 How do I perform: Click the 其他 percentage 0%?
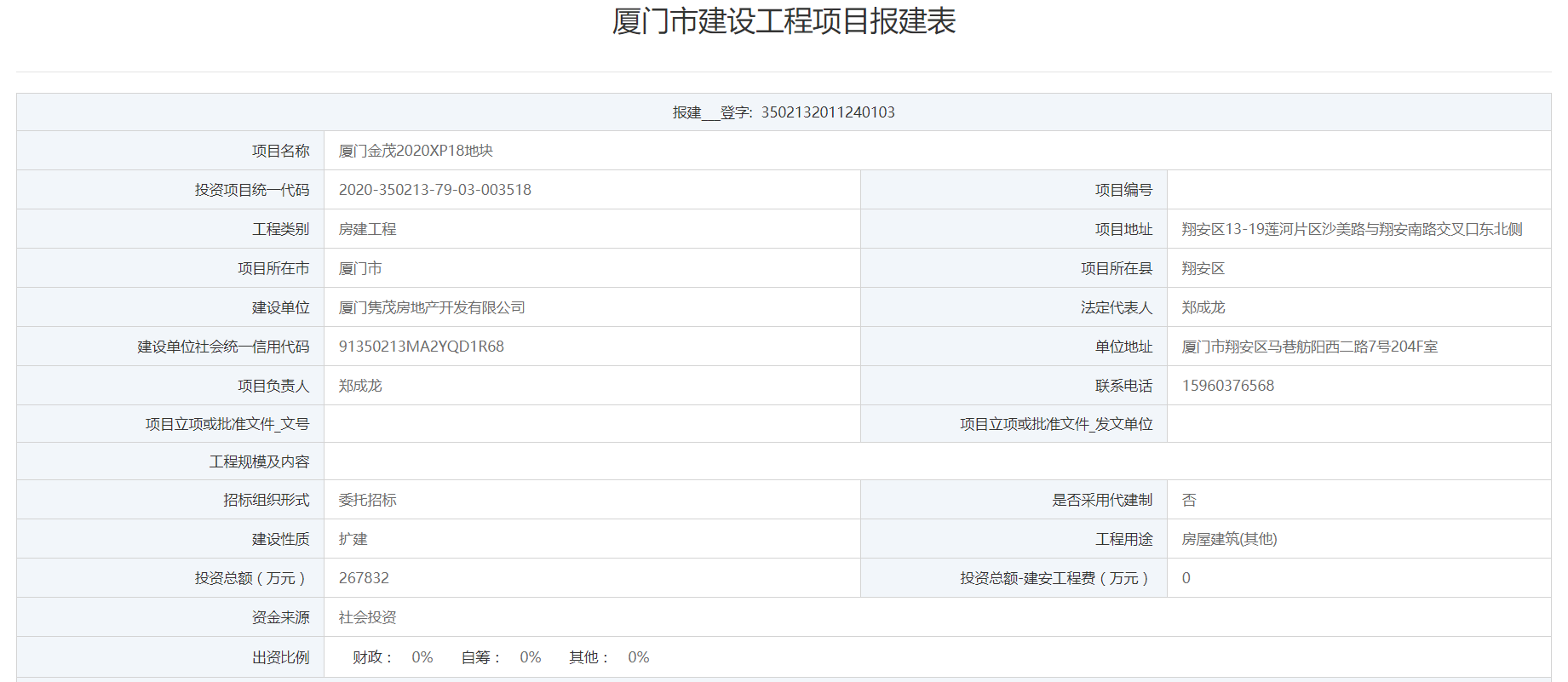[x=639, y=657]
